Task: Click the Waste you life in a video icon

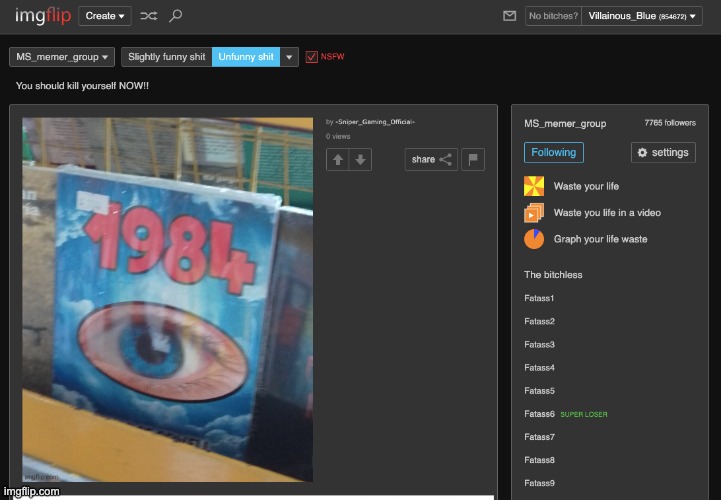Action: coord(534,213)
